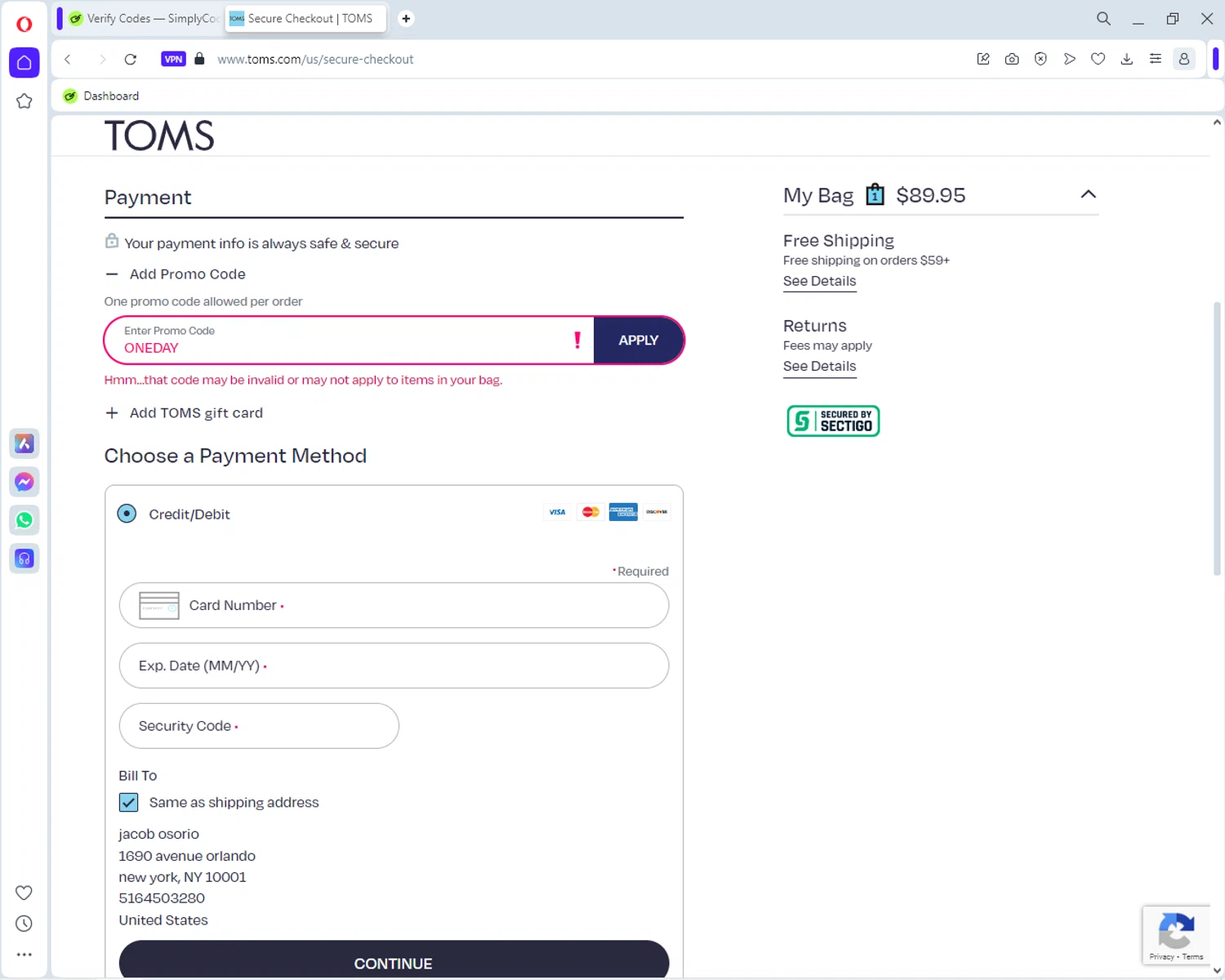Reload the page
1225x980 pixels.
click(130, 59)
